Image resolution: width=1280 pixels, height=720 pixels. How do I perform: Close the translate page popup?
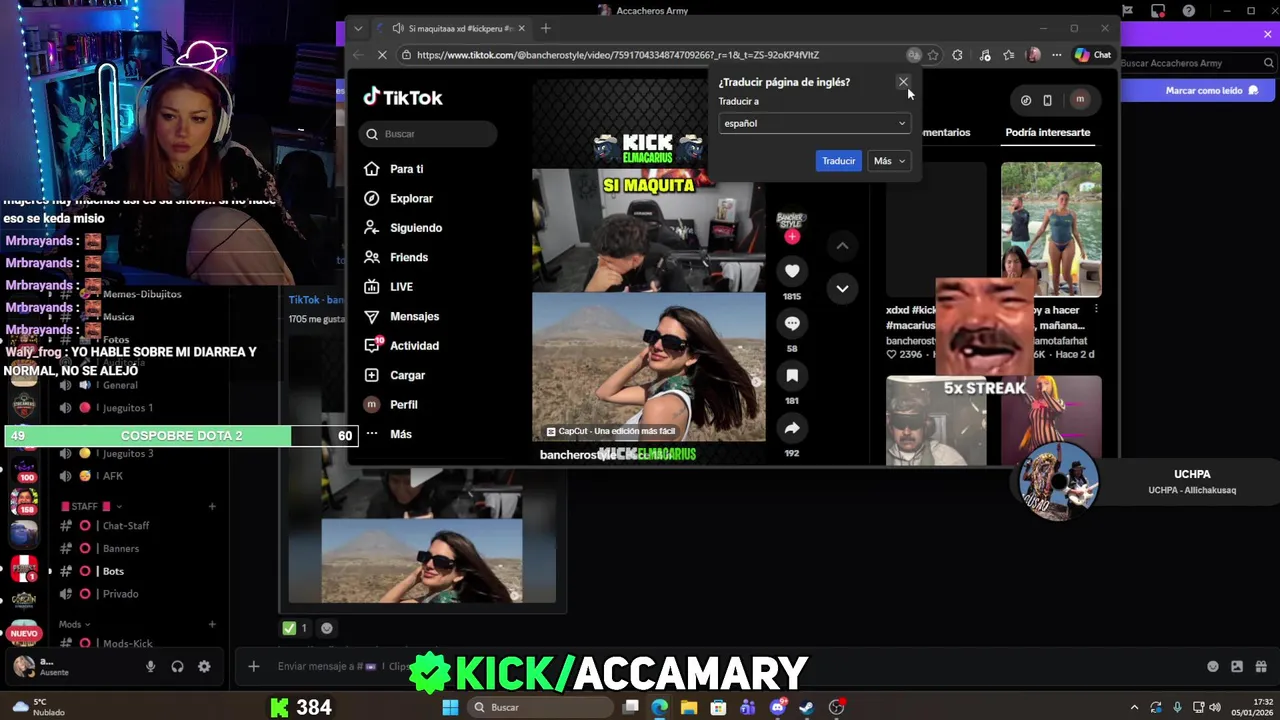pos(903,82)
